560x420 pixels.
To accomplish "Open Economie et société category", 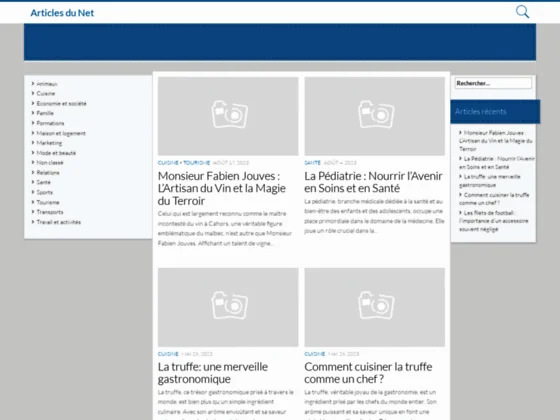I will pos(61,104).
